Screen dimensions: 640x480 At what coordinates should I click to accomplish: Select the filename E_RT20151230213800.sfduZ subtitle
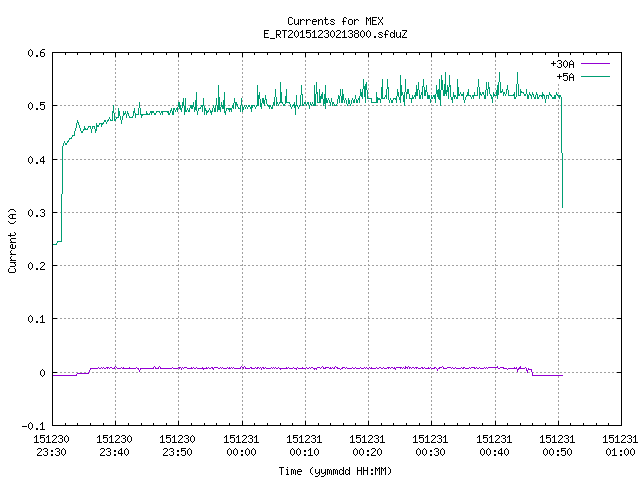tap(335, 34)
